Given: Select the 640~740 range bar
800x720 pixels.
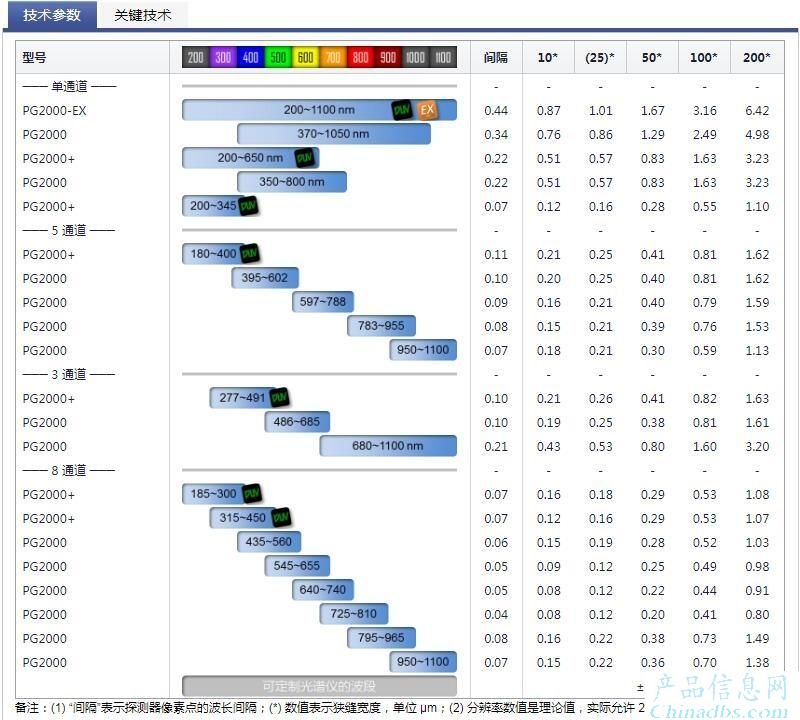Looking at the screenshot, I should pos(323,589).
